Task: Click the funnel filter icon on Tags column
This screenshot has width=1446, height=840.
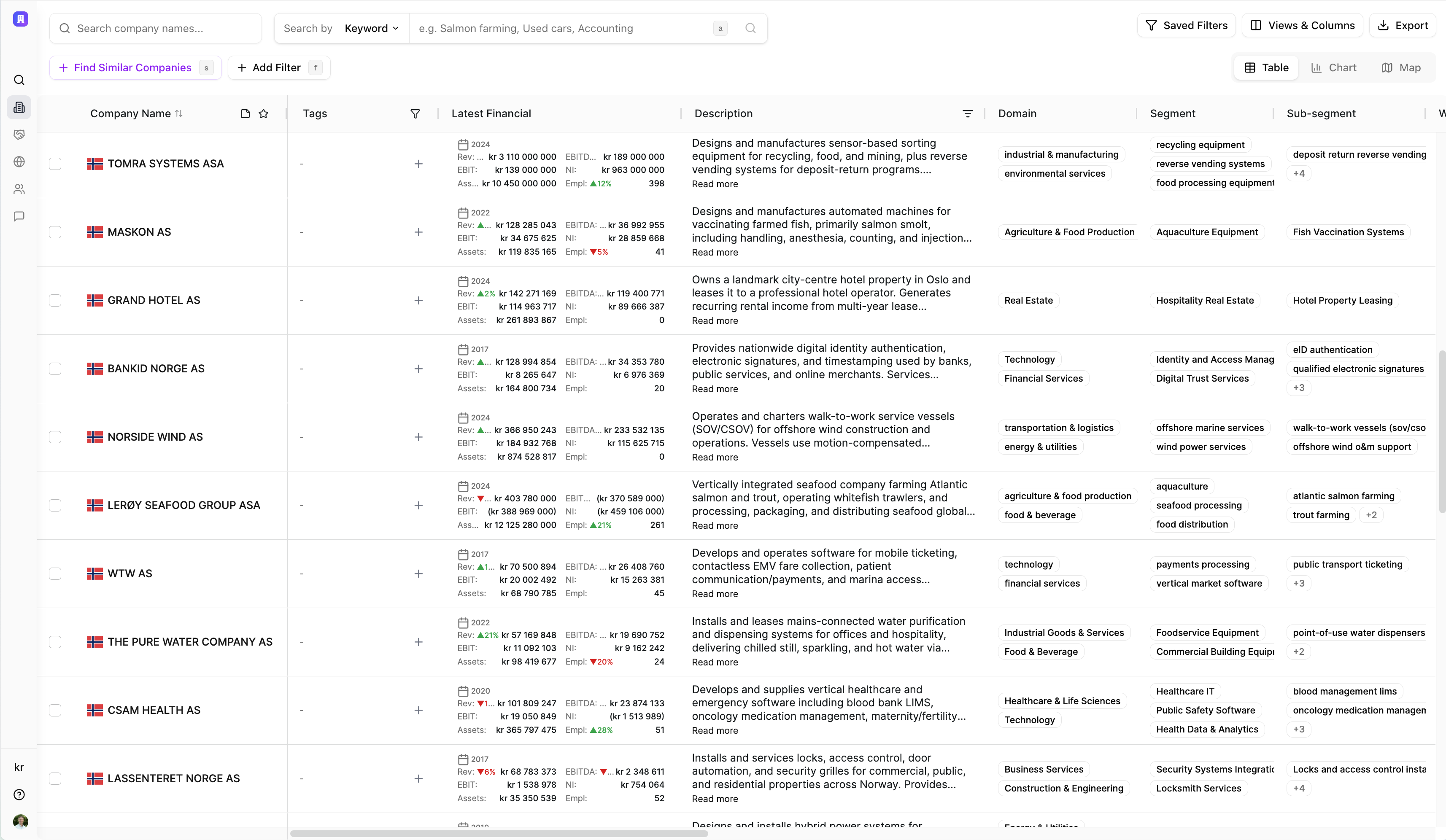Action: click(415, 113)
